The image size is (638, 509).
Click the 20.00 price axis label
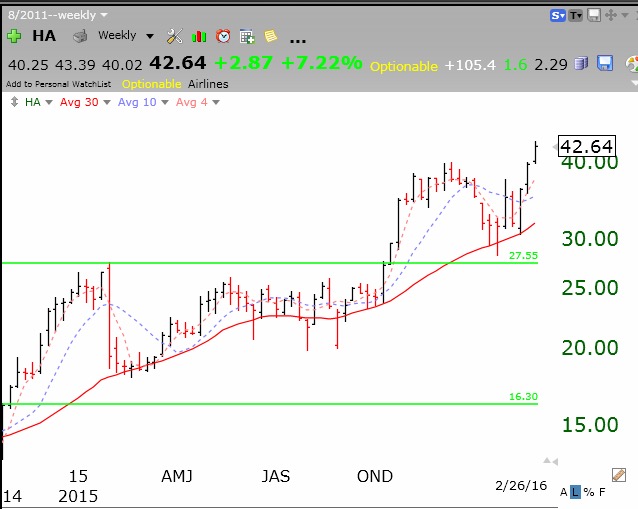pyautogui.click(x=590, y=348)
